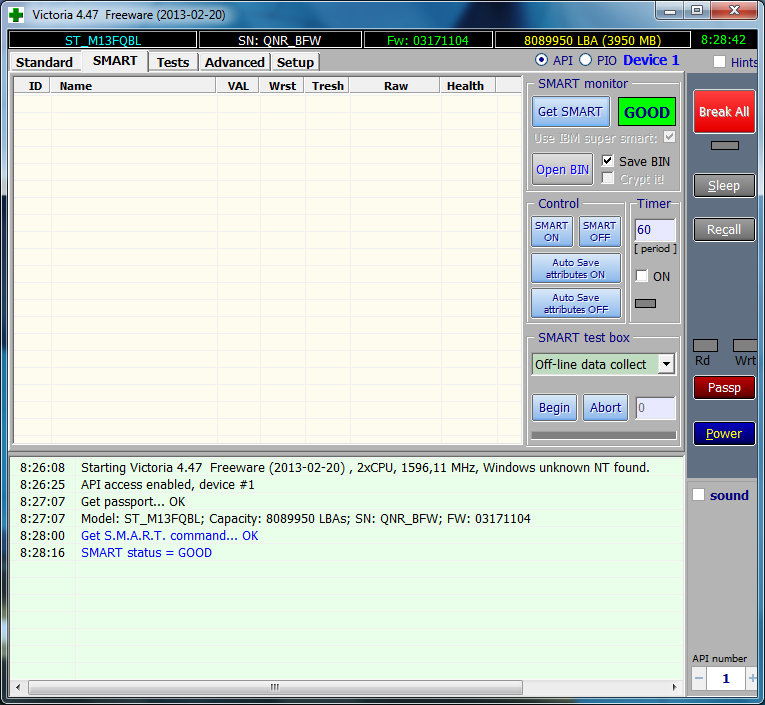Screen dimensions: 765x705
Task: Click the Sleep button
Action: pos(724,186)
